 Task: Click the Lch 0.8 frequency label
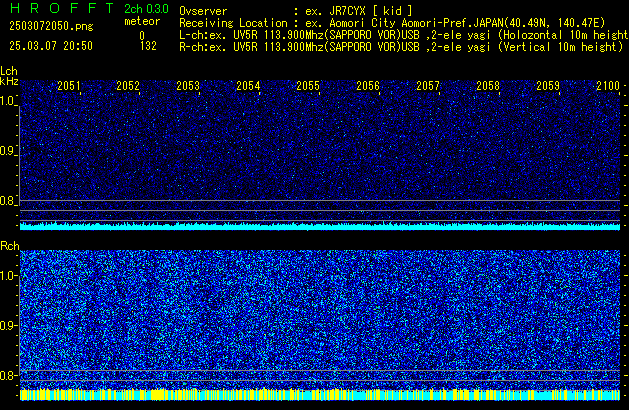click(x=8, y=201)
